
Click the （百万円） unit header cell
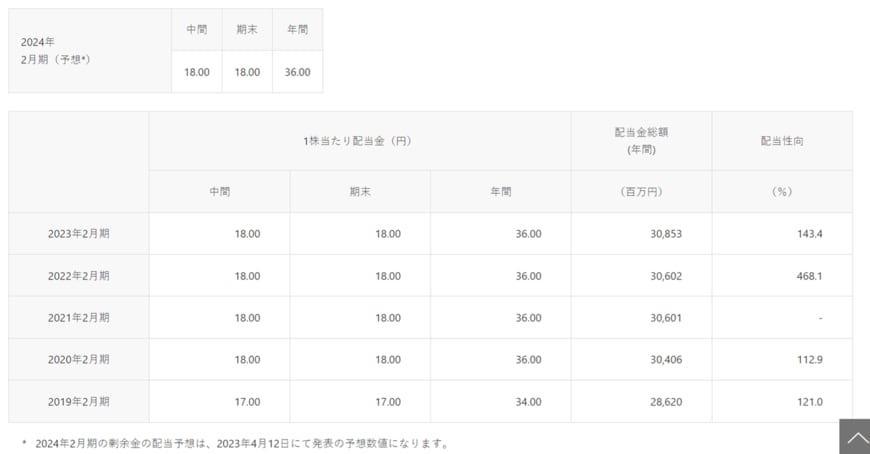coord(640,192)
